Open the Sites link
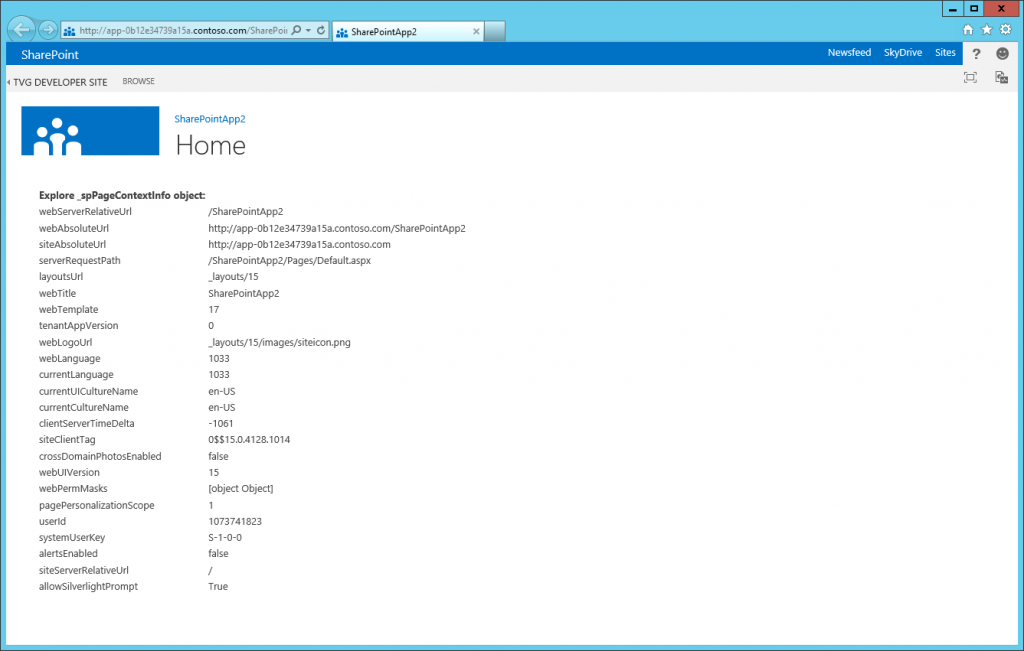This screenshot has width=1024, height=651. click(945, 53)
